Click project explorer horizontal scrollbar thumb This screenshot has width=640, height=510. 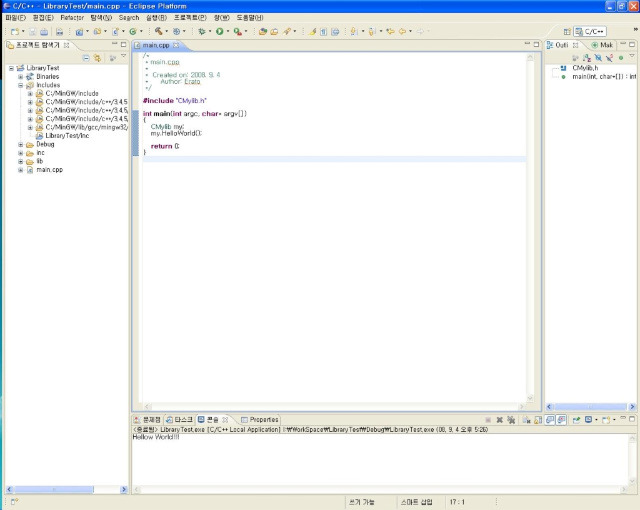pos(54,489)
